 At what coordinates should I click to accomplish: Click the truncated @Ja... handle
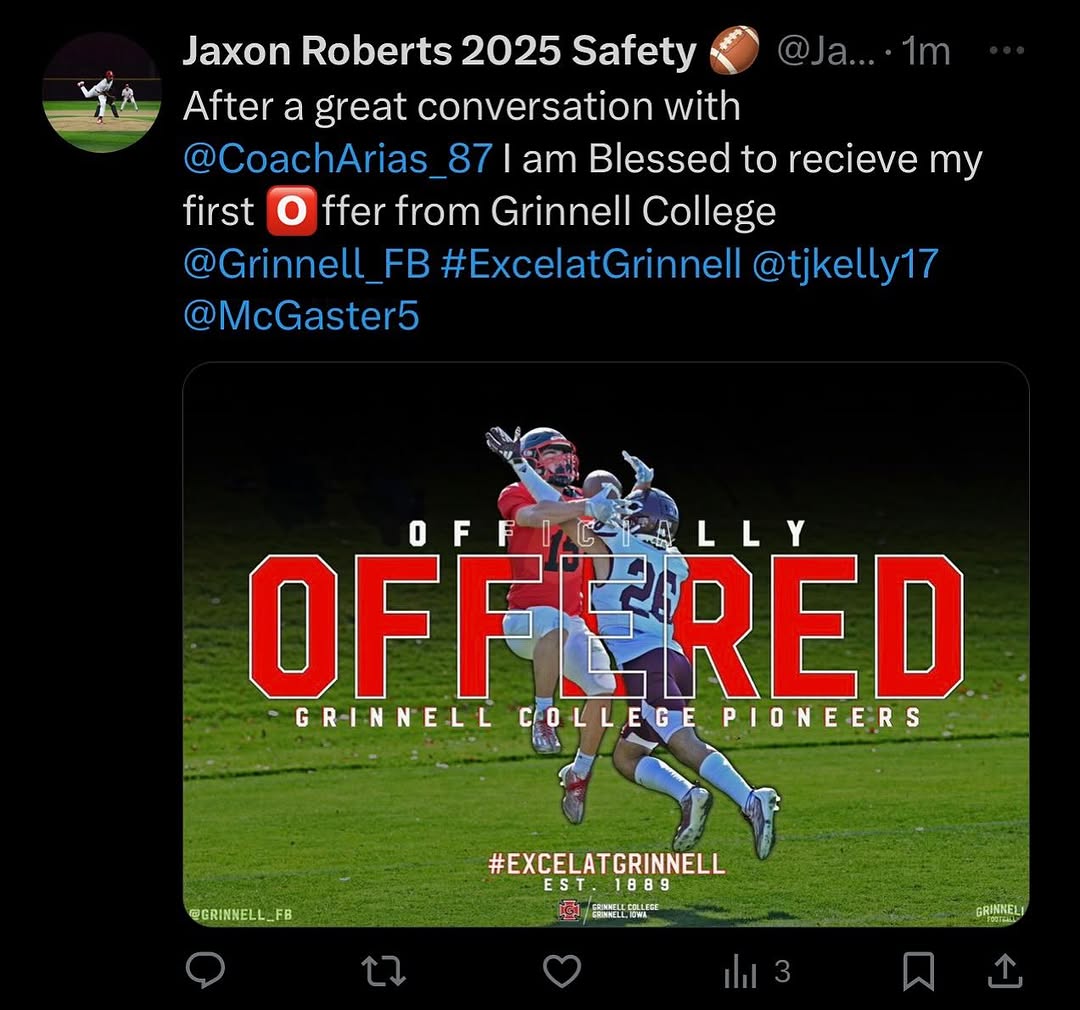(826, 51)
